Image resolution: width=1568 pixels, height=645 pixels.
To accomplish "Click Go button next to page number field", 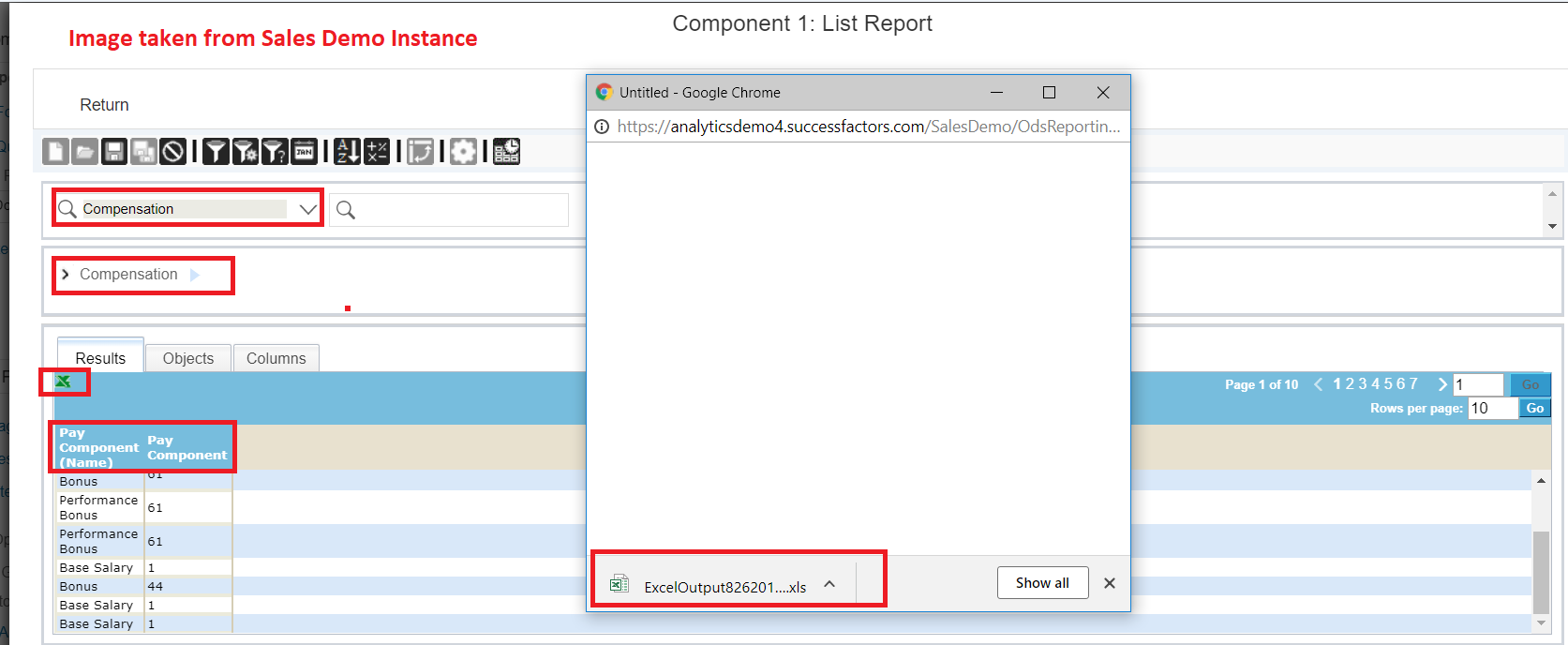I will tap(1531, 384).
